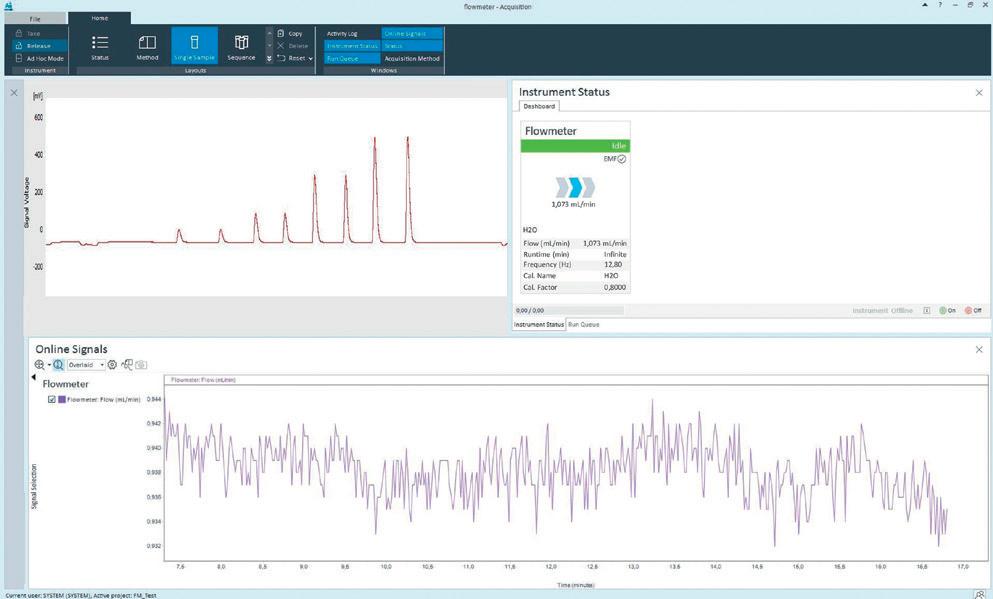Viewport: 993px width, 599px height.
Task: Click the Frequency (Hz) 12,80 value
Action: click(612, 265)
